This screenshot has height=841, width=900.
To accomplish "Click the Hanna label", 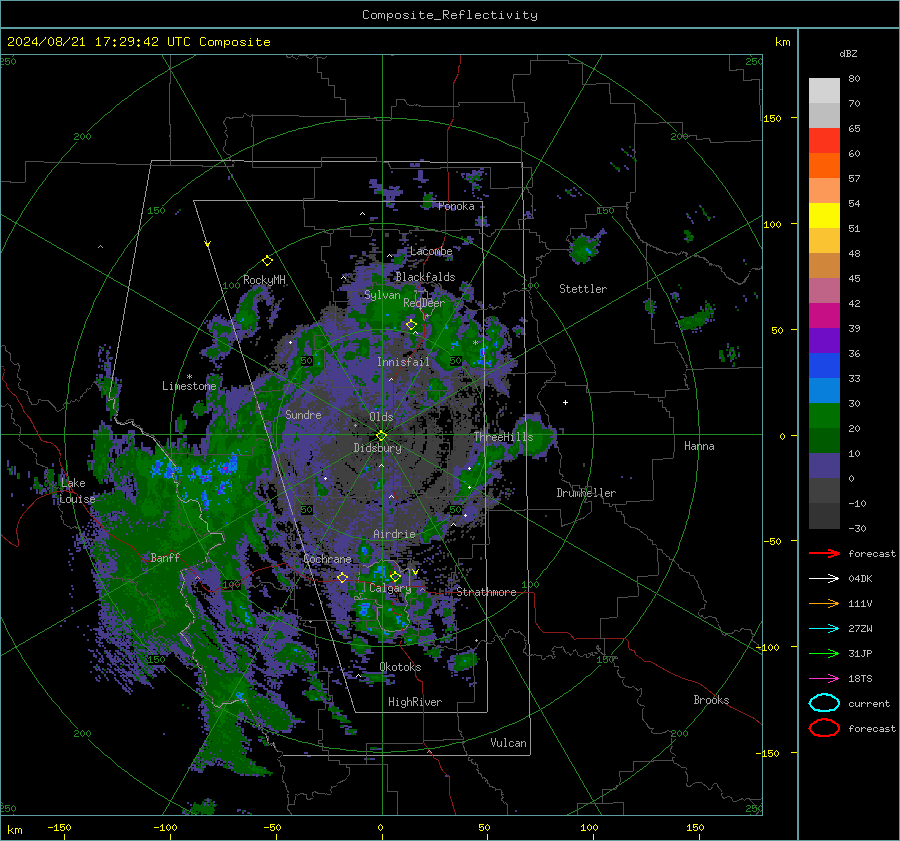I will click(699, 446).
